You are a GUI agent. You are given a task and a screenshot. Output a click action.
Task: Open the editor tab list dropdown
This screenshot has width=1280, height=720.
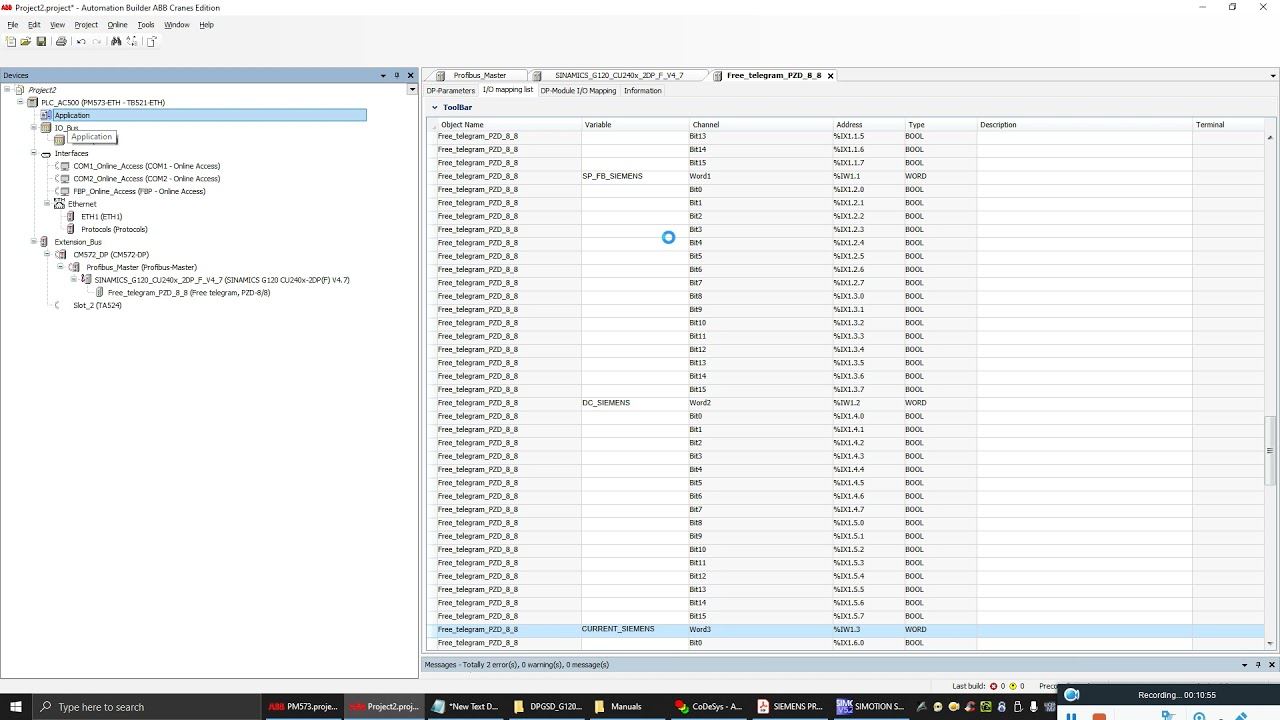coord(1272,75)
